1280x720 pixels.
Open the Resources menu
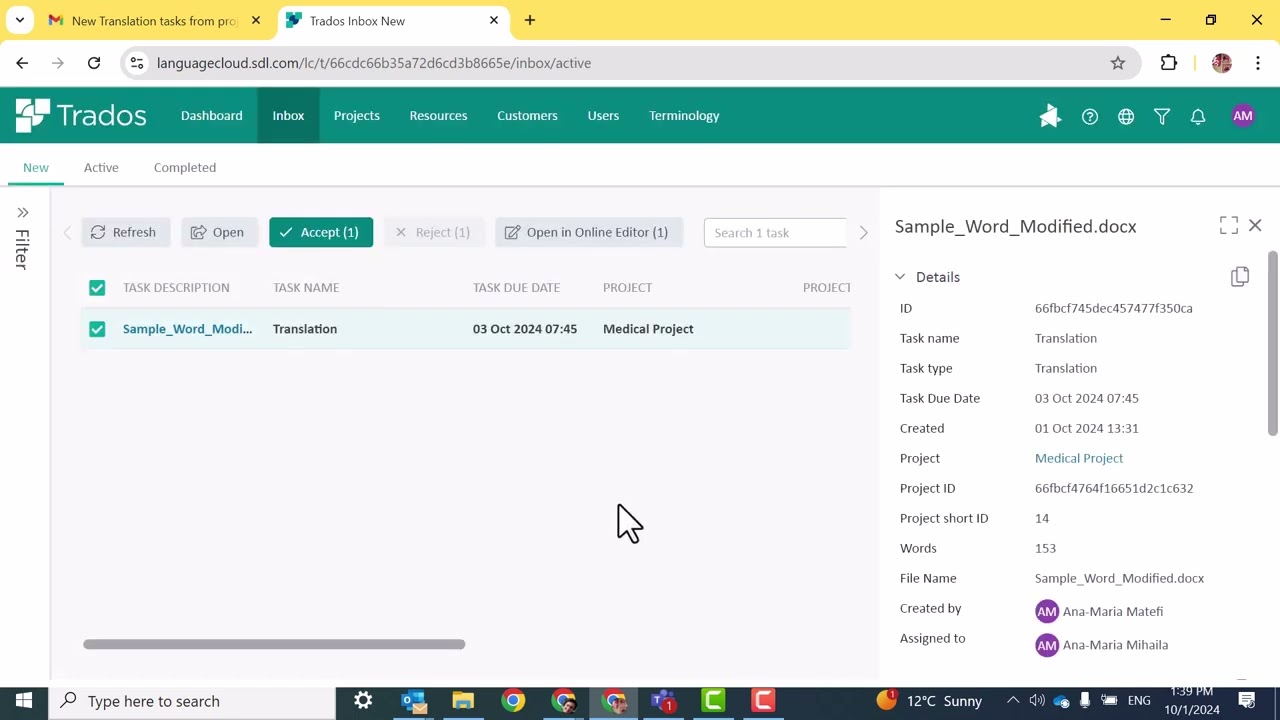(x=438, y=116)
